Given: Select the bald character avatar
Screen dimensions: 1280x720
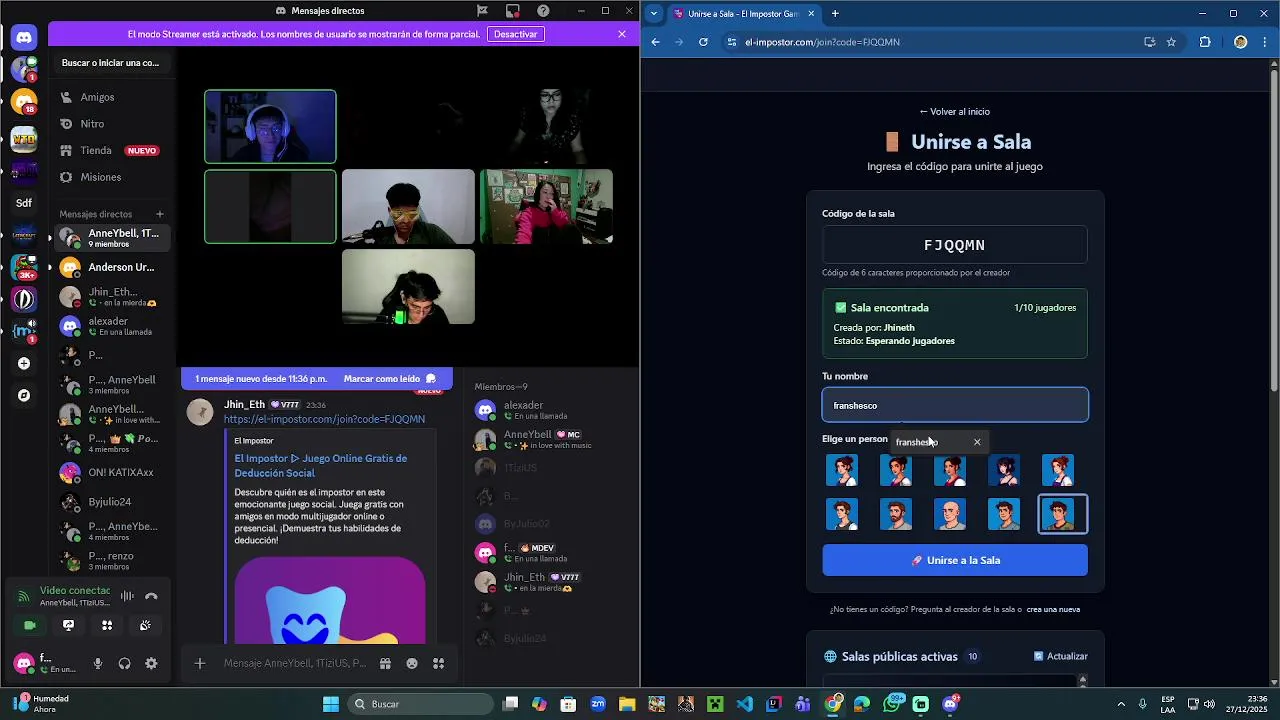Looking at the screenshot, I should (x=950, y=514).
